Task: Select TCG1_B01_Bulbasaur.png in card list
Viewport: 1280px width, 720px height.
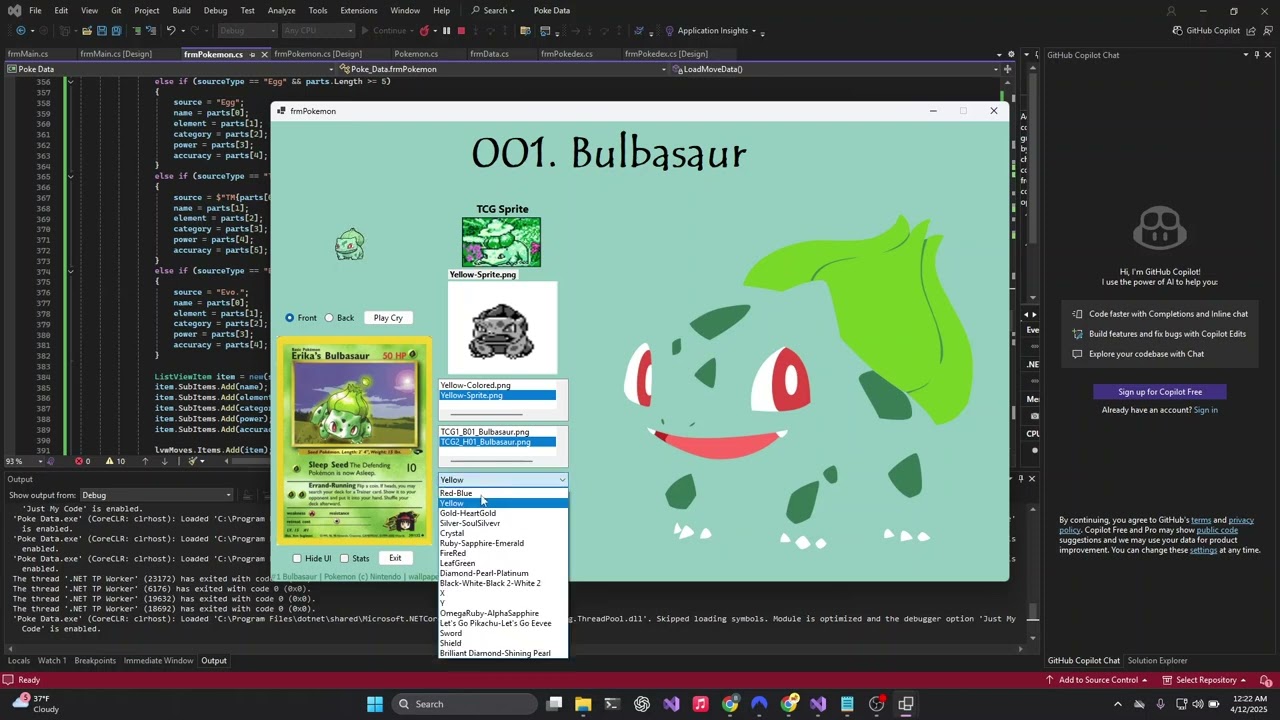Action: pos(497,432)
